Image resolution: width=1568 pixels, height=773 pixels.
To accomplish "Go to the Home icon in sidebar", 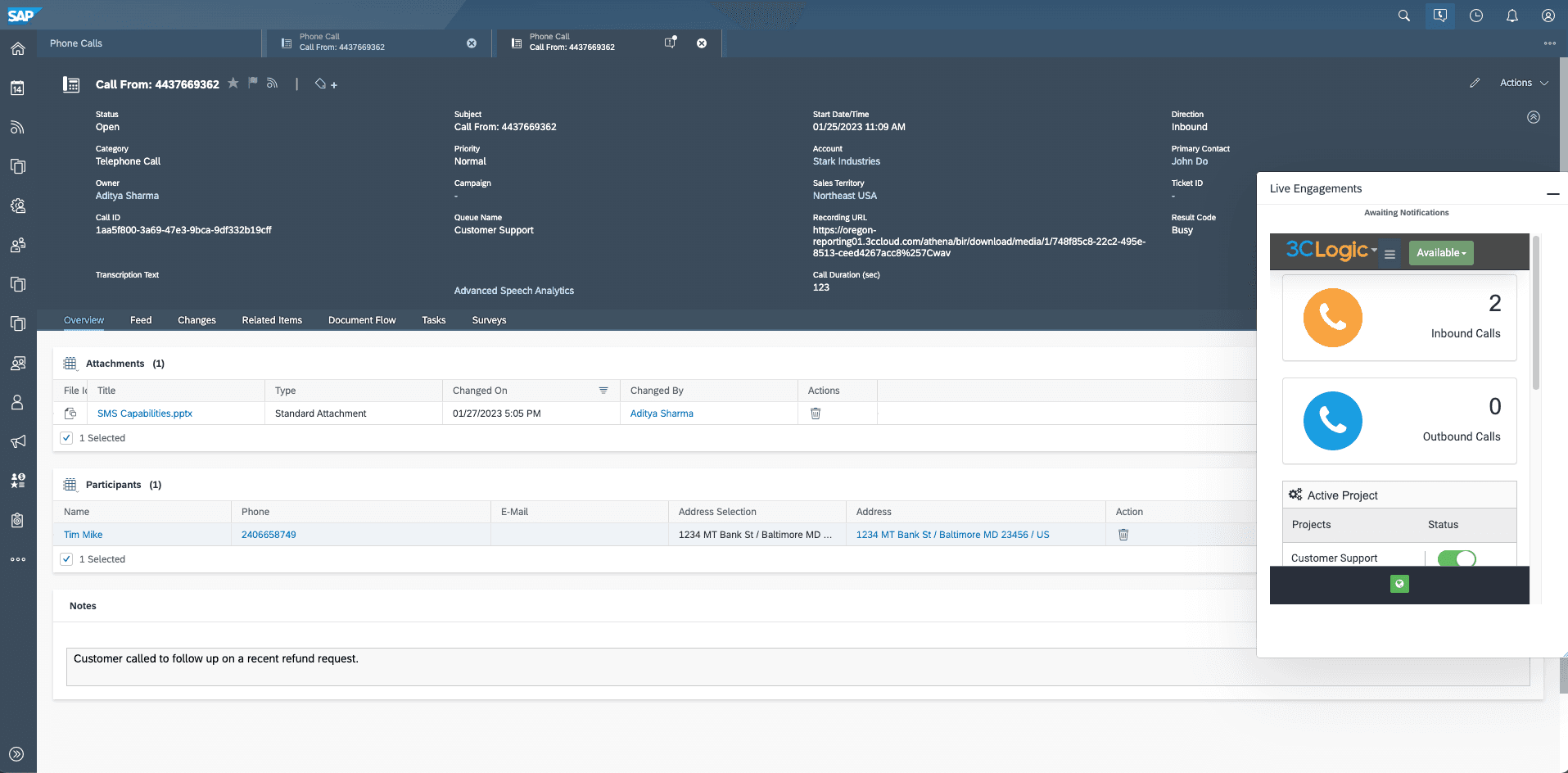I will [x=17, y=49].
